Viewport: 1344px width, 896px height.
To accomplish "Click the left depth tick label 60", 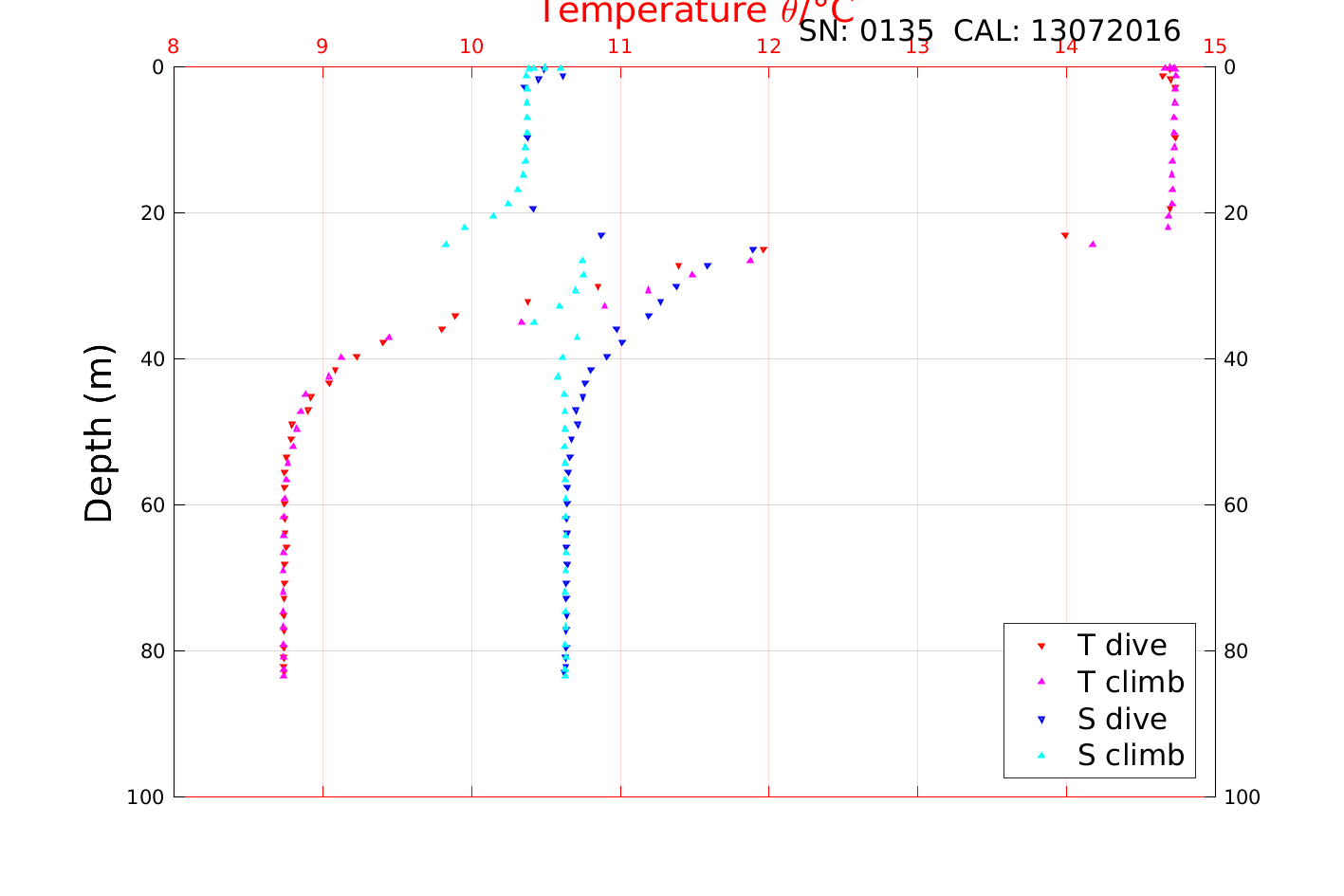I will click(152, 505).
